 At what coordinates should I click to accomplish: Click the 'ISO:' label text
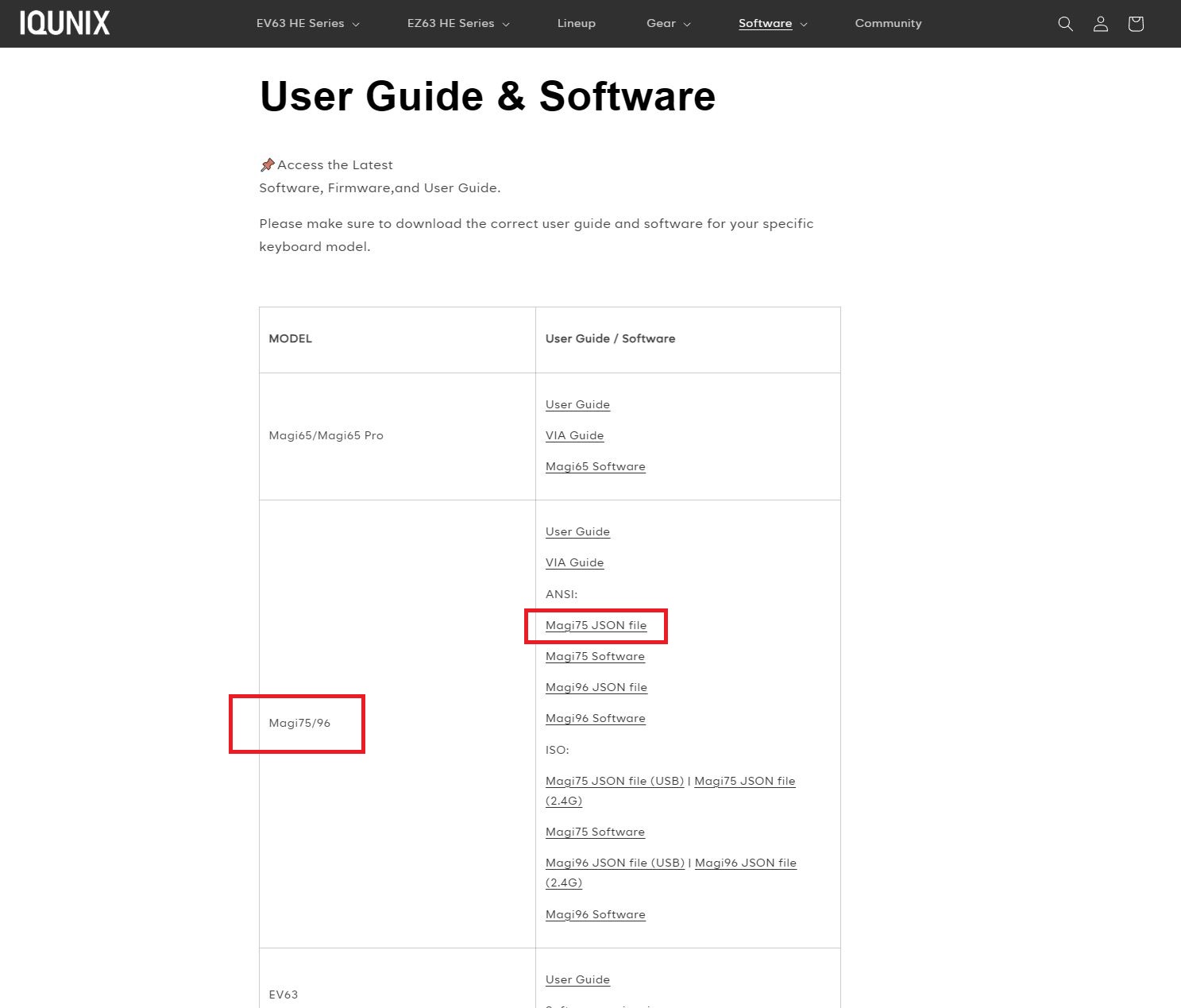(x=557, y=750)
